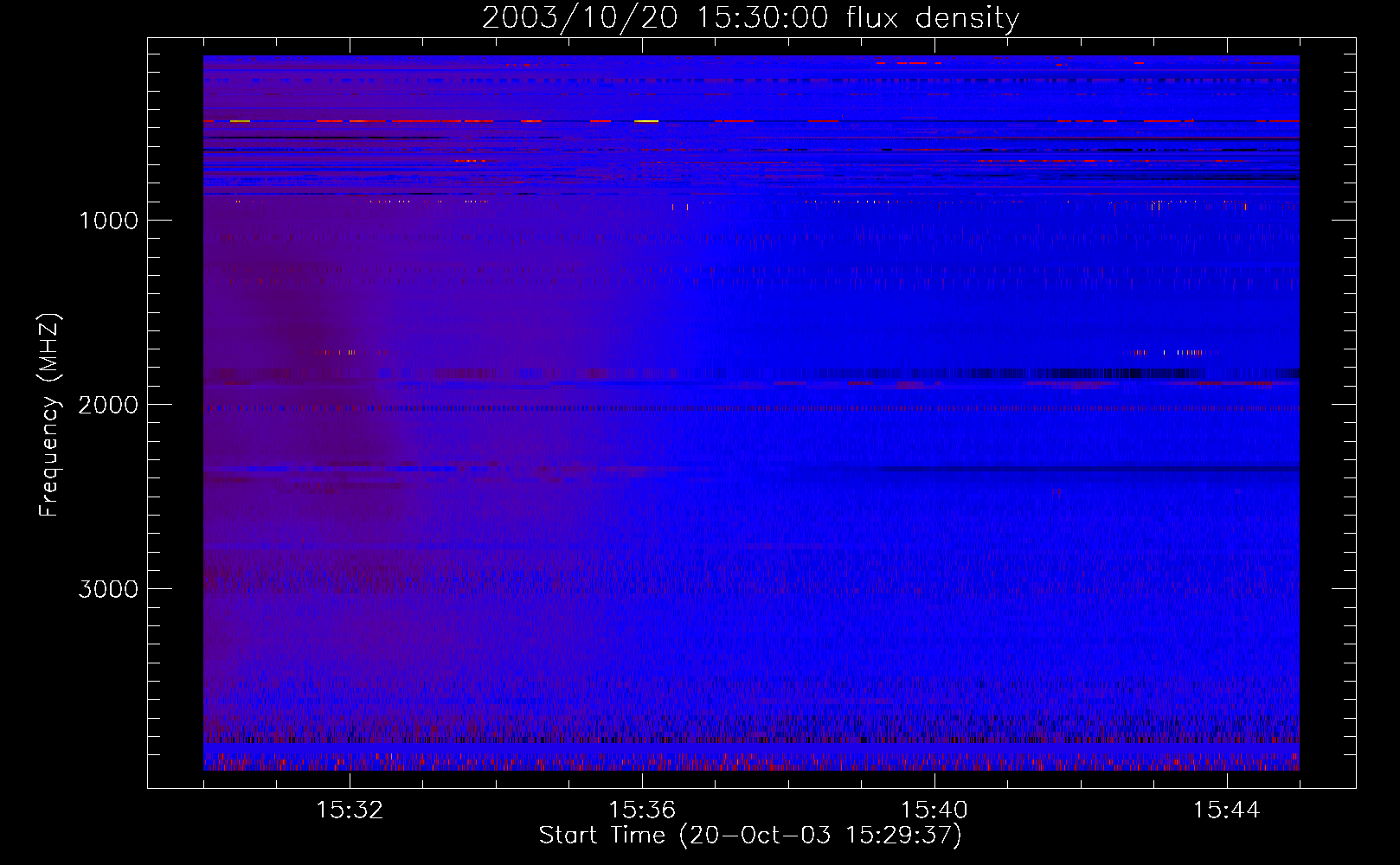Select the 'Frequency (MHZ)' axis label
This screenshot has width=1400, height=865.
(49, 415)
